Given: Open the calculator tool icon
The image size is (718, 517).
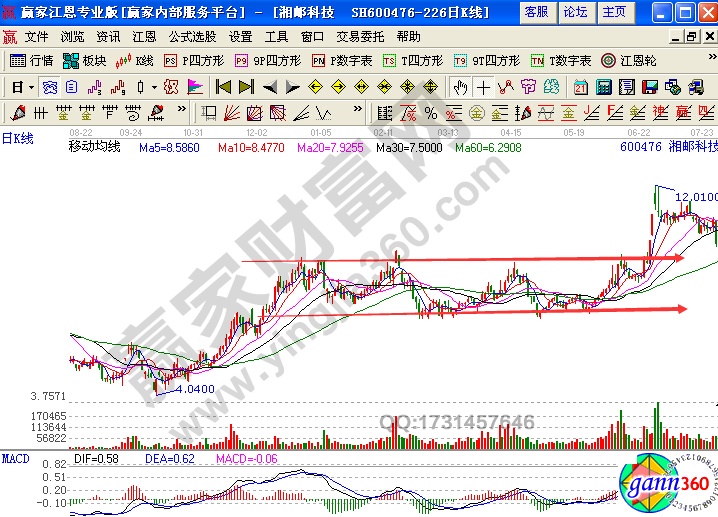Looking at the screenshot, I should pyautogui.click(x=603, y=86).
